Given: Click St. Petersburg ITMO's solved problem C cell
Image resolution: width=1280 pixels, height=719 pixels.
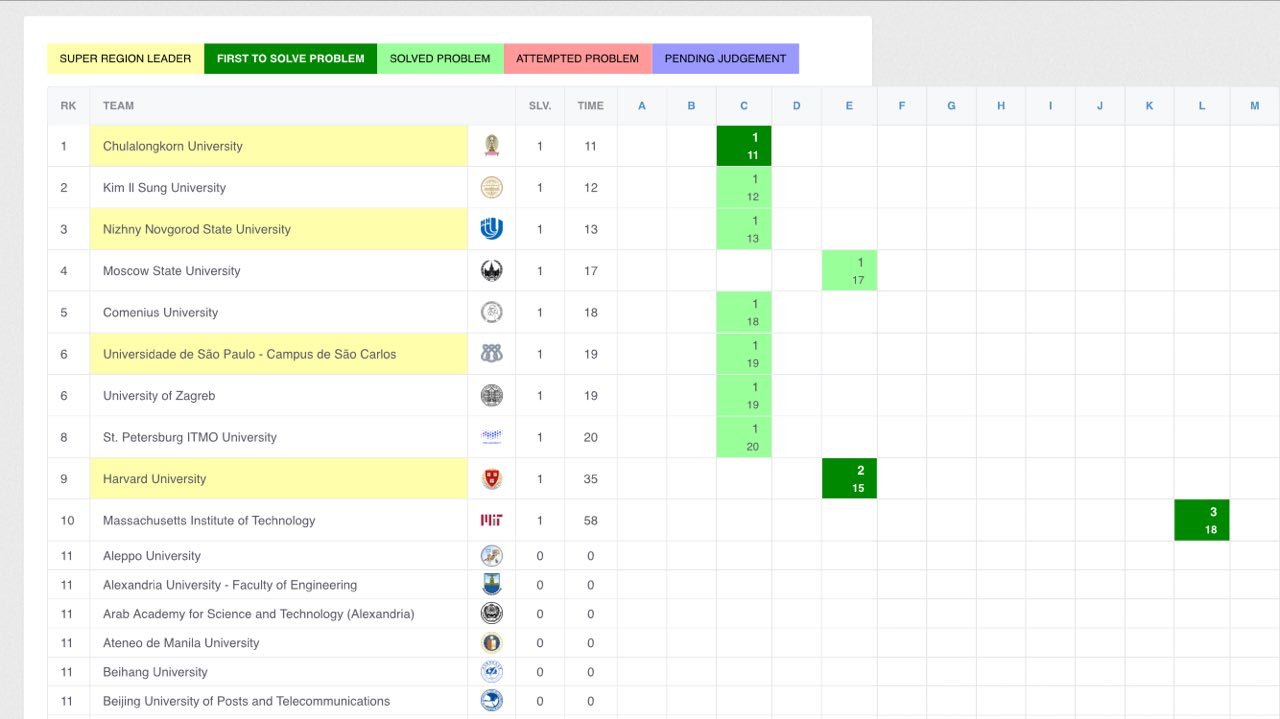Looking at the screenshot, I should [x=744, y=437].
